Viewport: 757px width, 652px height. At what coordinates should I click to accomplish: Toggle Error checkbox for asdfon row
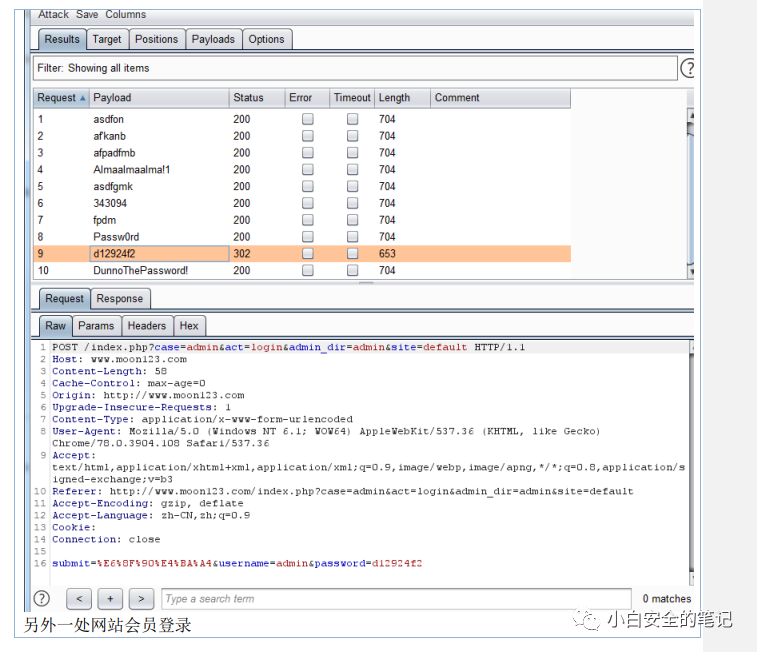tap(308, 119)
